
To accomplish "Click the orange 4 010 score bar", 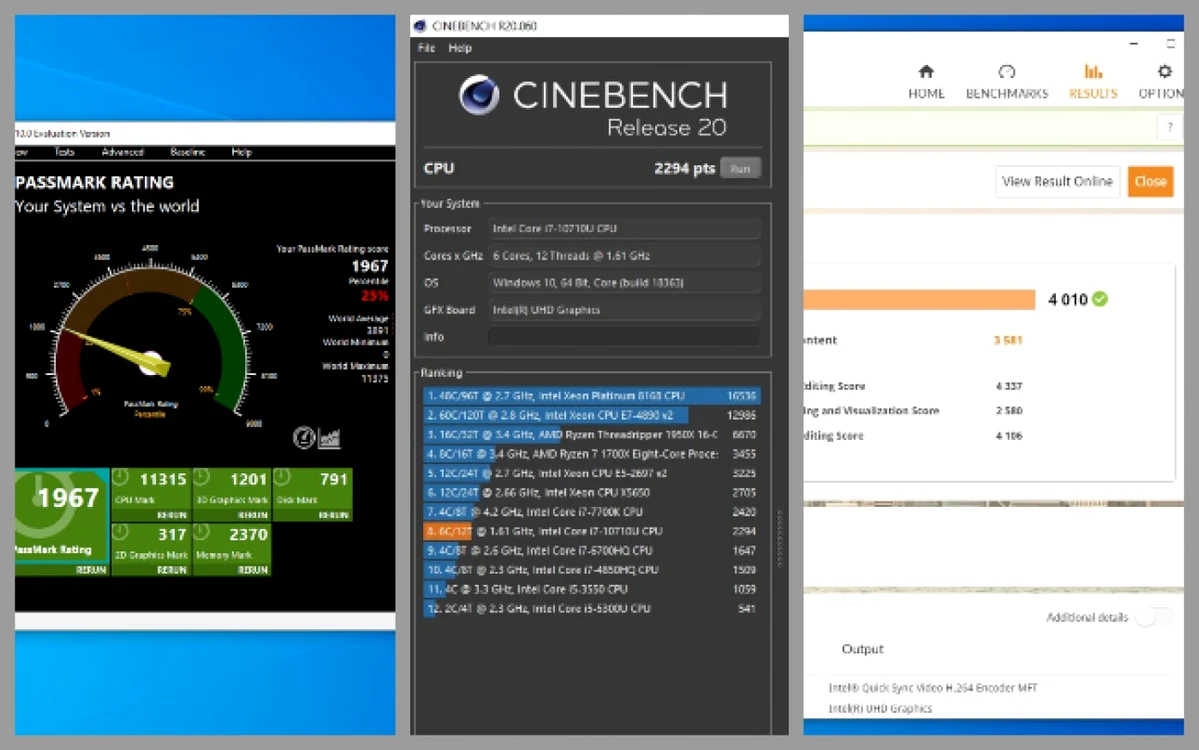I will [919, 300].
